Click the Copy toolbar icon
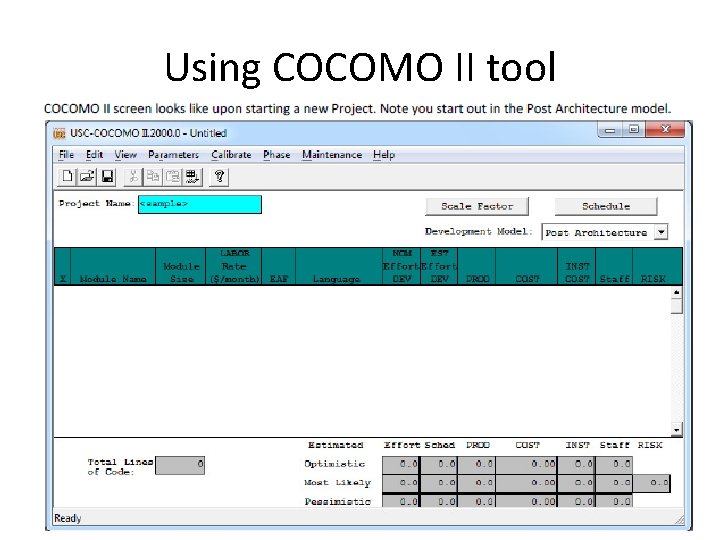Image resolution: width=720 pixels, height=540 pixels. pyautogui.click(x=153, y=177)
